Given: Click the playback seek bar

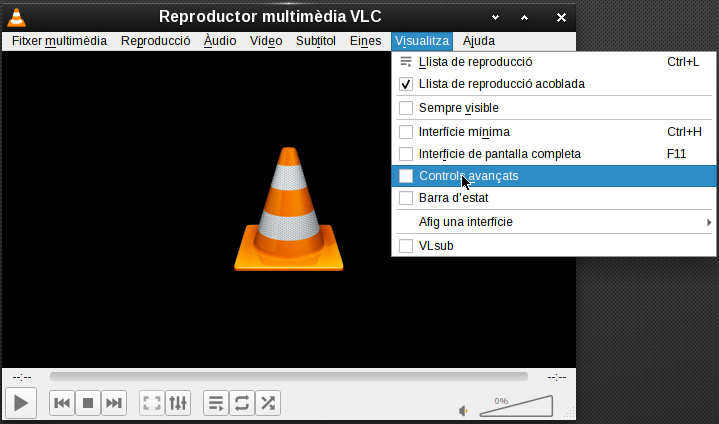Looking at the screenshot, I should click(289, 377).
